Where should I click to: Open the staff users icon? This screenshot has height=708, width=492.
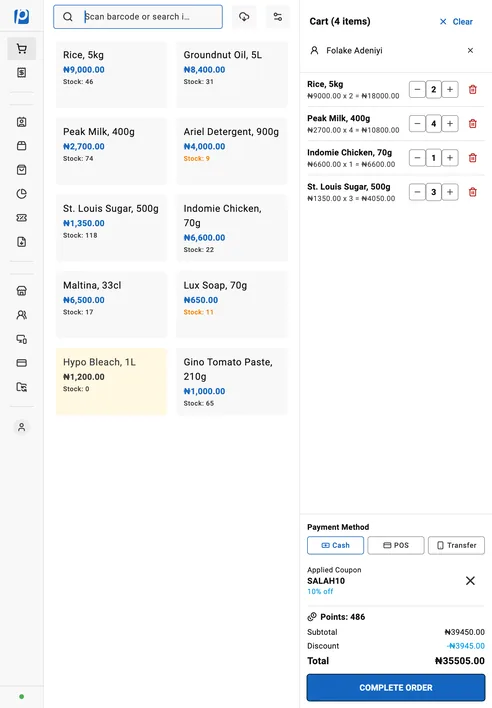point(21,315)
